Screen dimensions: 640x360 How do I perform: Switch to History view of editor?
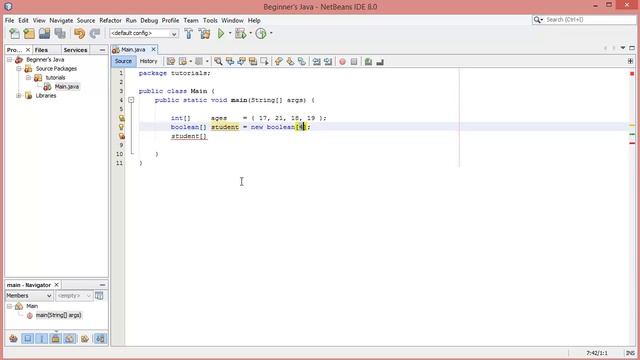tap(148, 61)
